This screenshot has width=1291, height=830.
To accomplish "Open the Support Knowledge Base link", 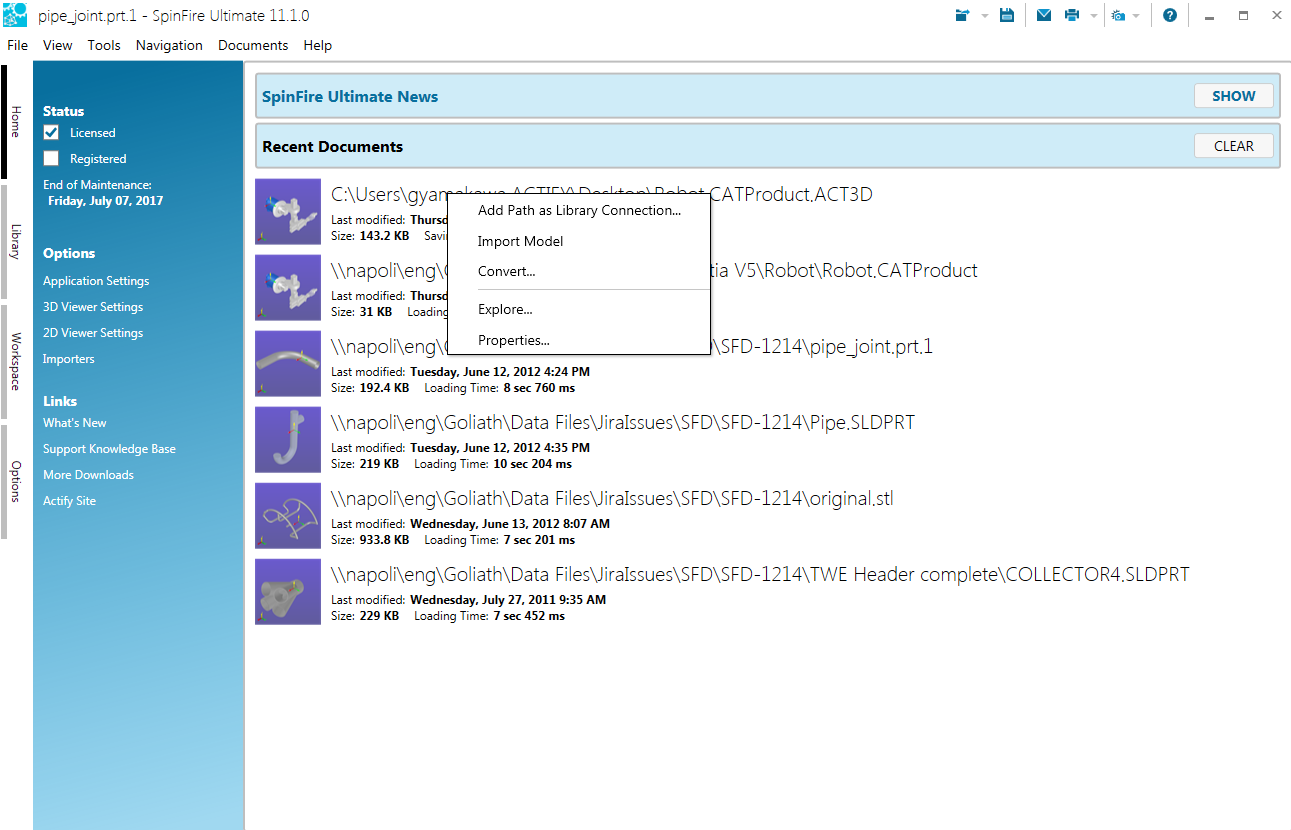I will coord(109,449).
